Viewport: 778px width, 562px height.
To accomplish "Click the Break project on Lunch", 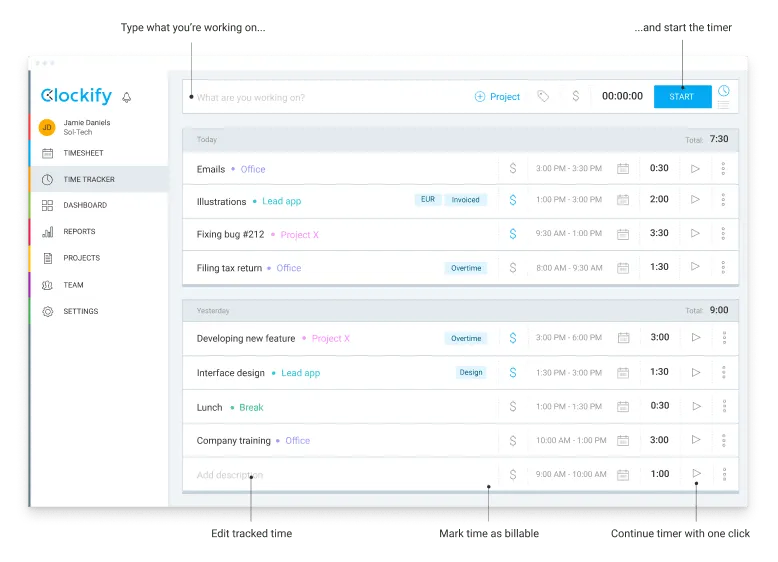I will click(x=251, y=407).
